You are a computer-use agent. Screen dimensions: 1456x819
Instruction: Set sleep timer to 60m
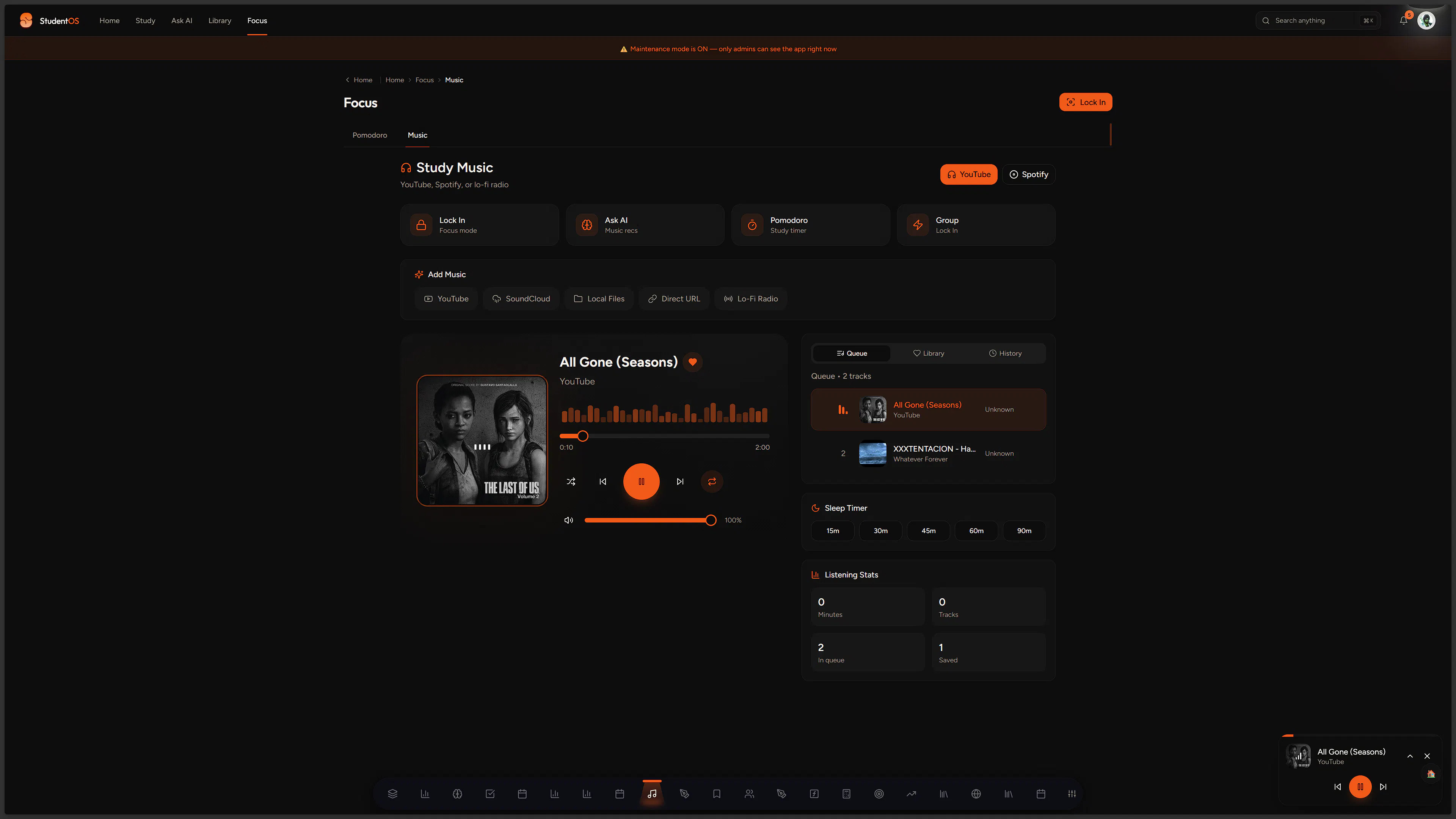click(976, 531)
